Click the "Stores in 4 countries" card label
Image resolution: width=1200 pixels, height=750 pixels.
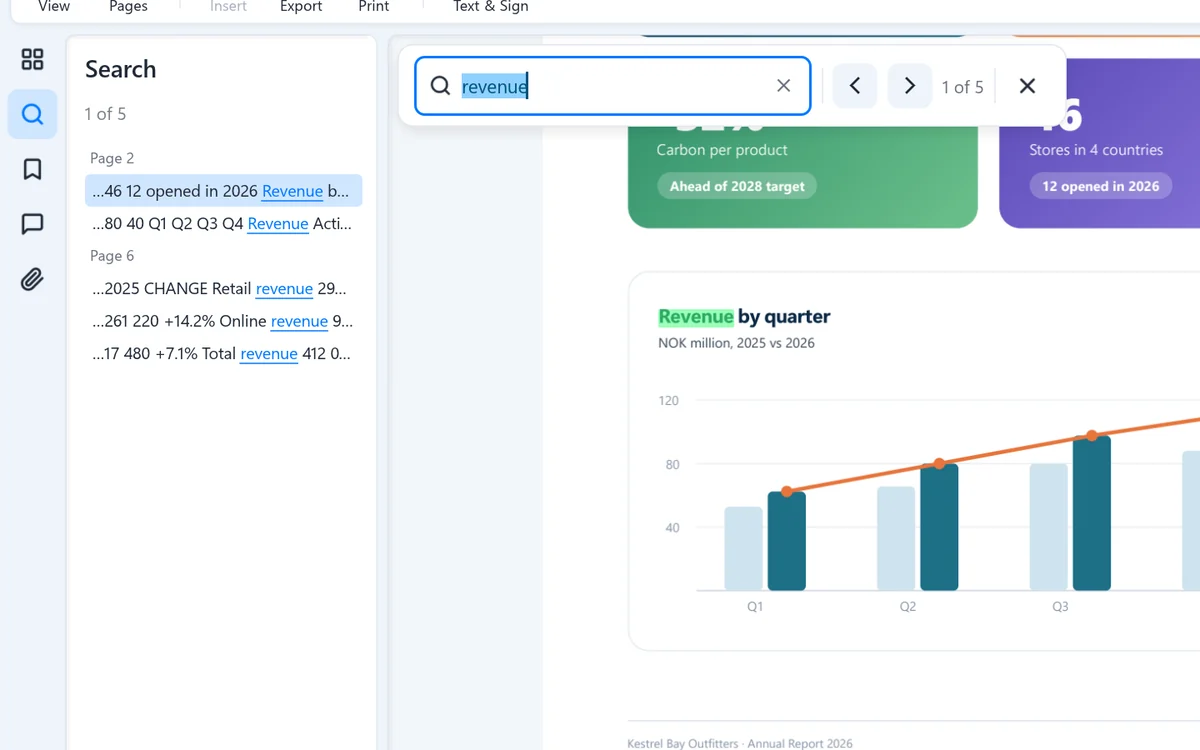coord(1096,150)
